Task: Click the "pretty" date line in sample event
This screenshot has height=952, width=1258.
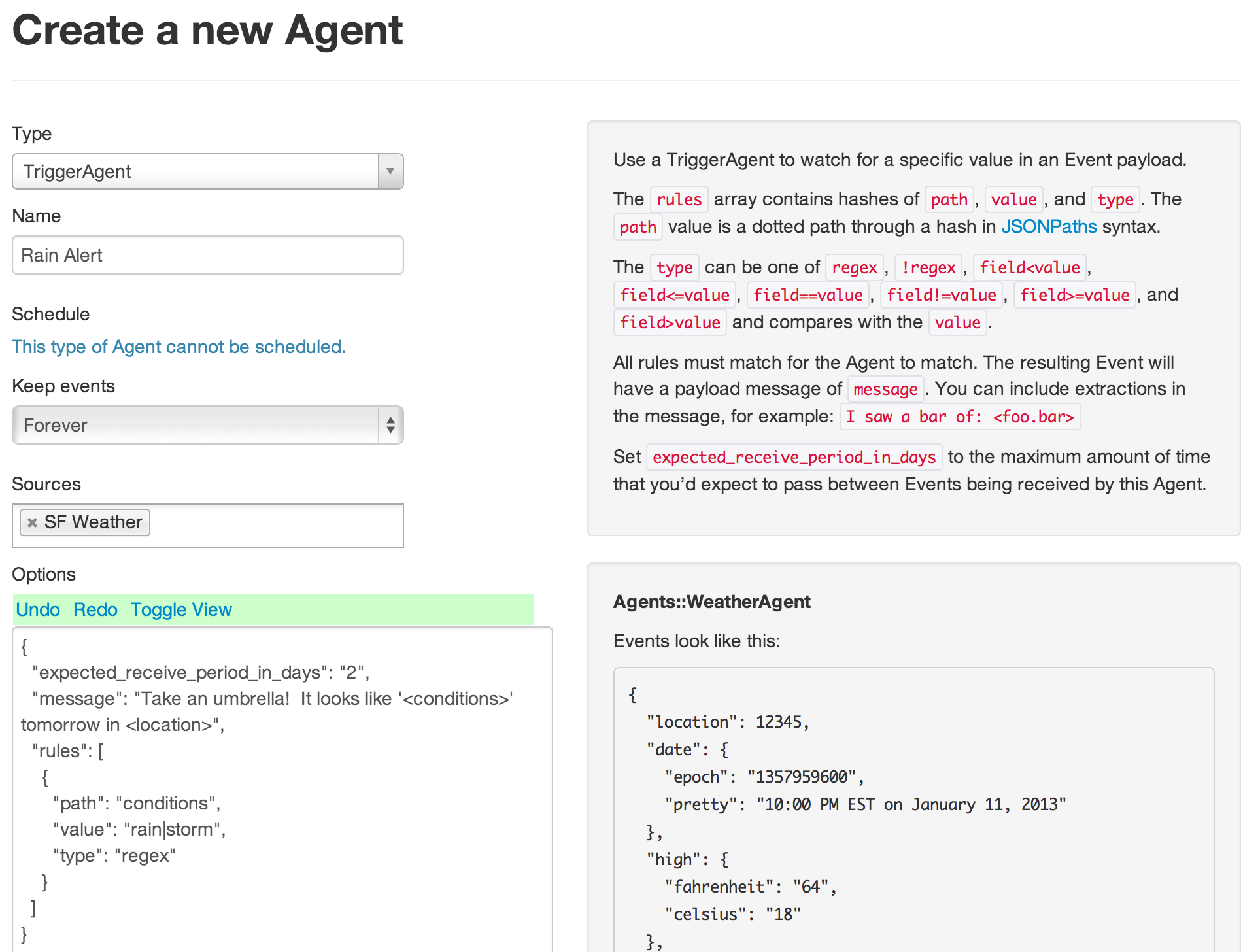Action: 865,804
